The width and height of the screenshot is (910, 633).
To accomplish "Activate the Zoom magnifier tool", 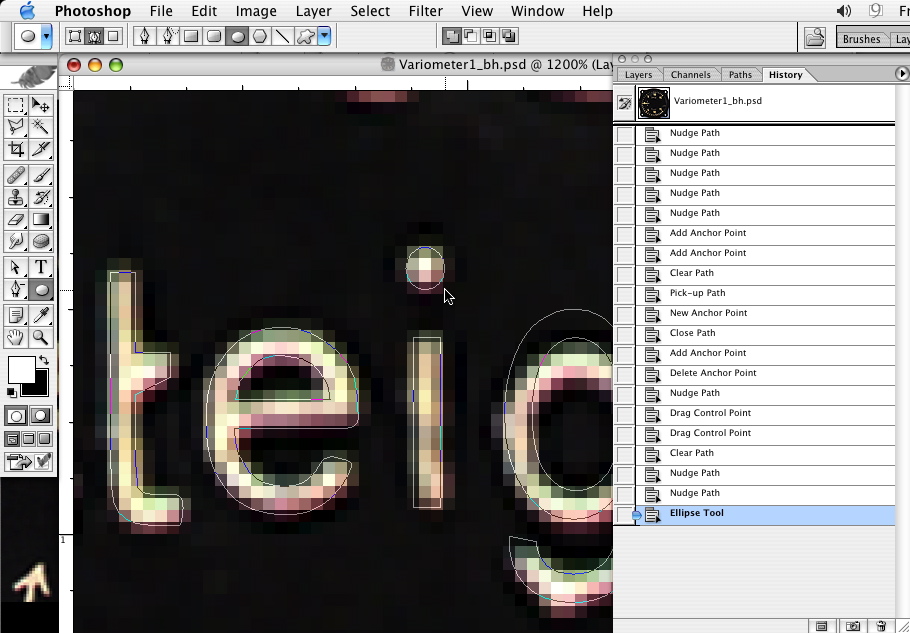I will point(41,338).
